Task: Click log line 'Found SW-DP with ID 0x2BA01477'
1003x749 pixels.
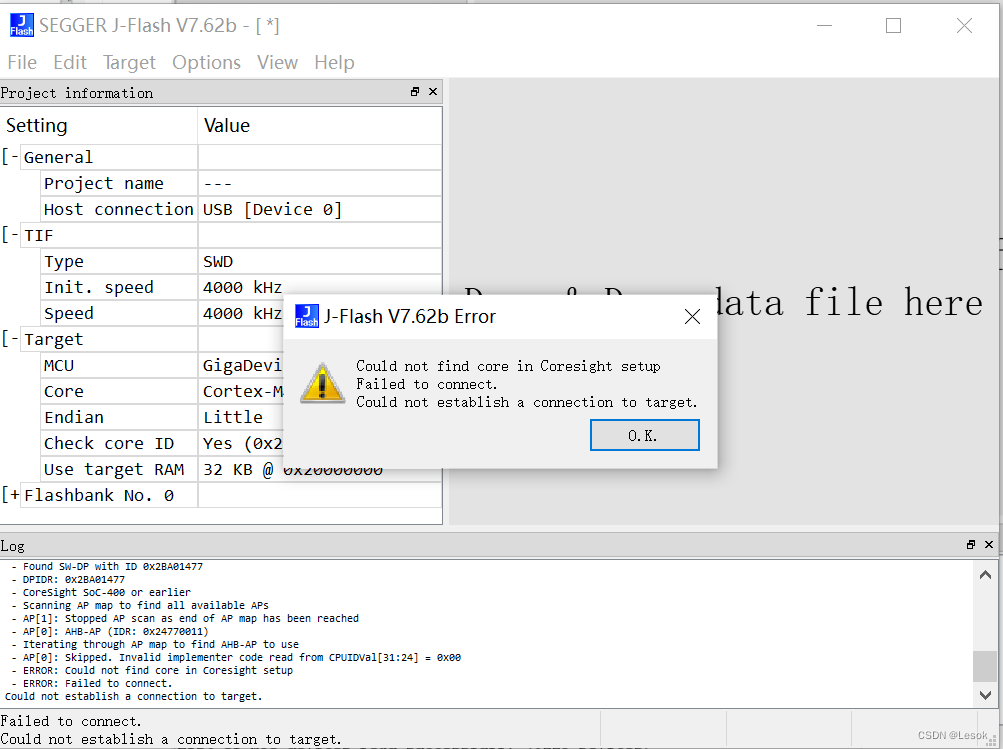Action: 113,566
